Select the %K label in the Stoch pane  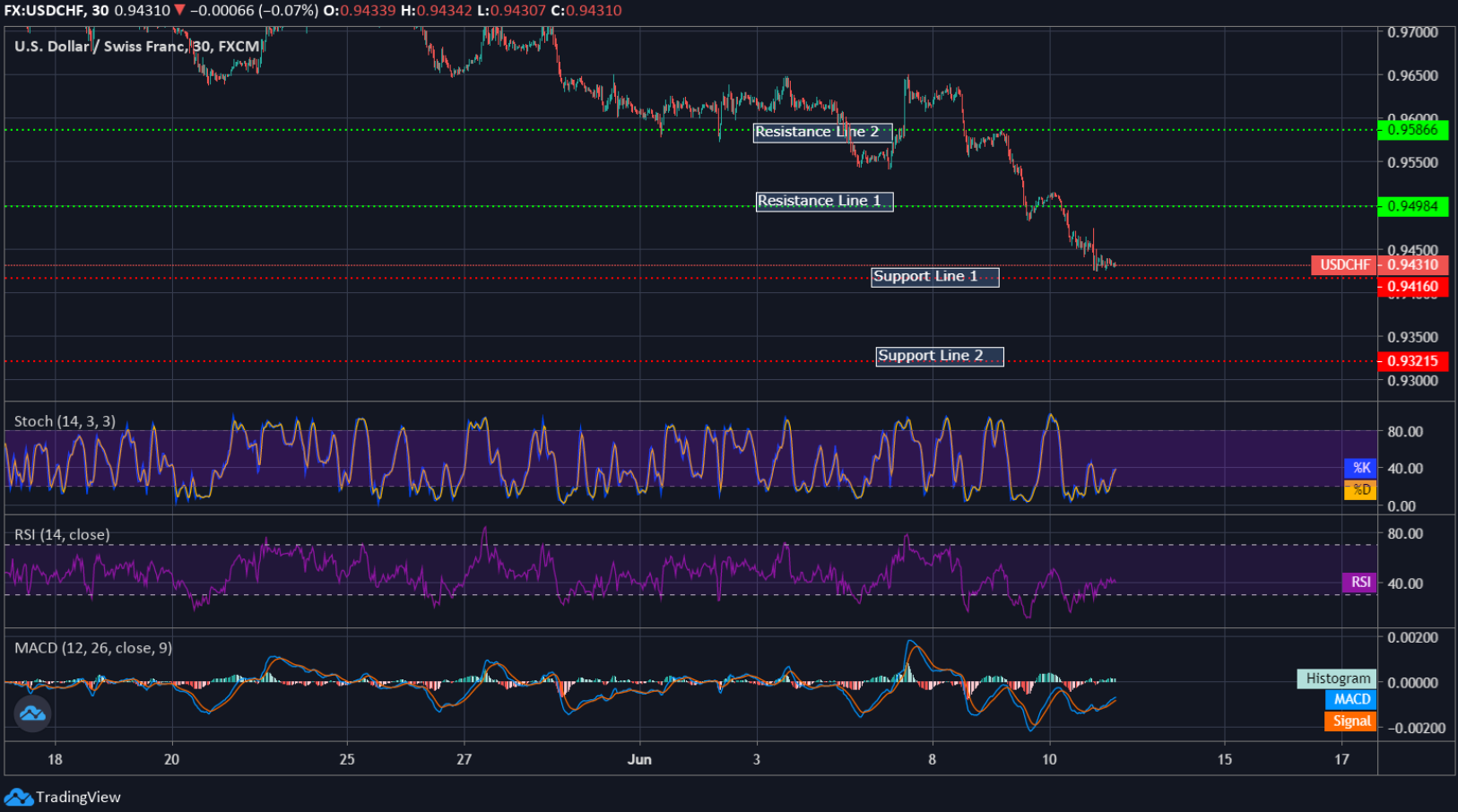[x=1361, y=468]
